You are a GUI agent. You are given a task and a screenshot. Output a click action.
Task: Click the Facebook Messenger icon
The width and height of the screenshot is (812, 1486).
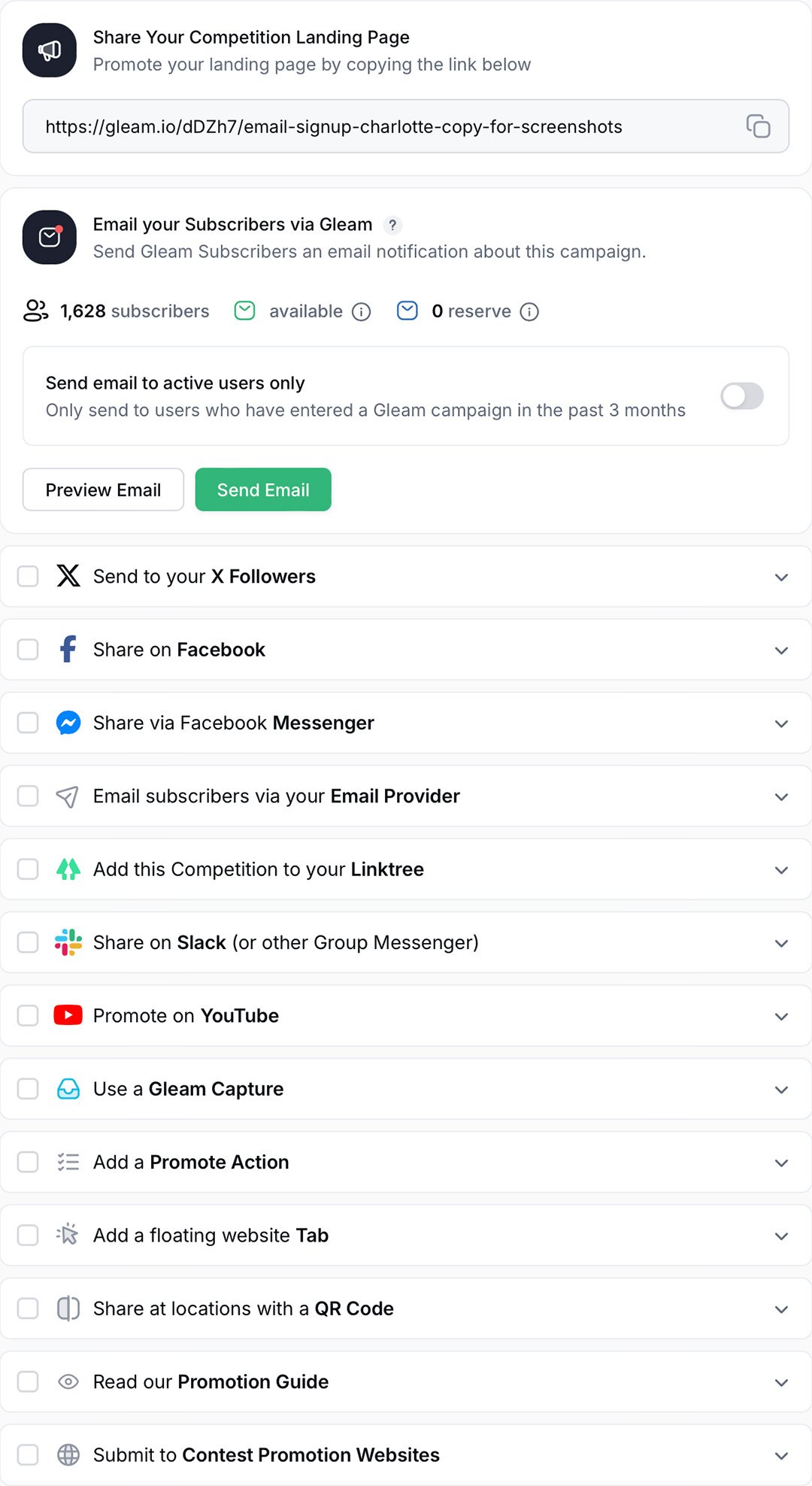68,723
